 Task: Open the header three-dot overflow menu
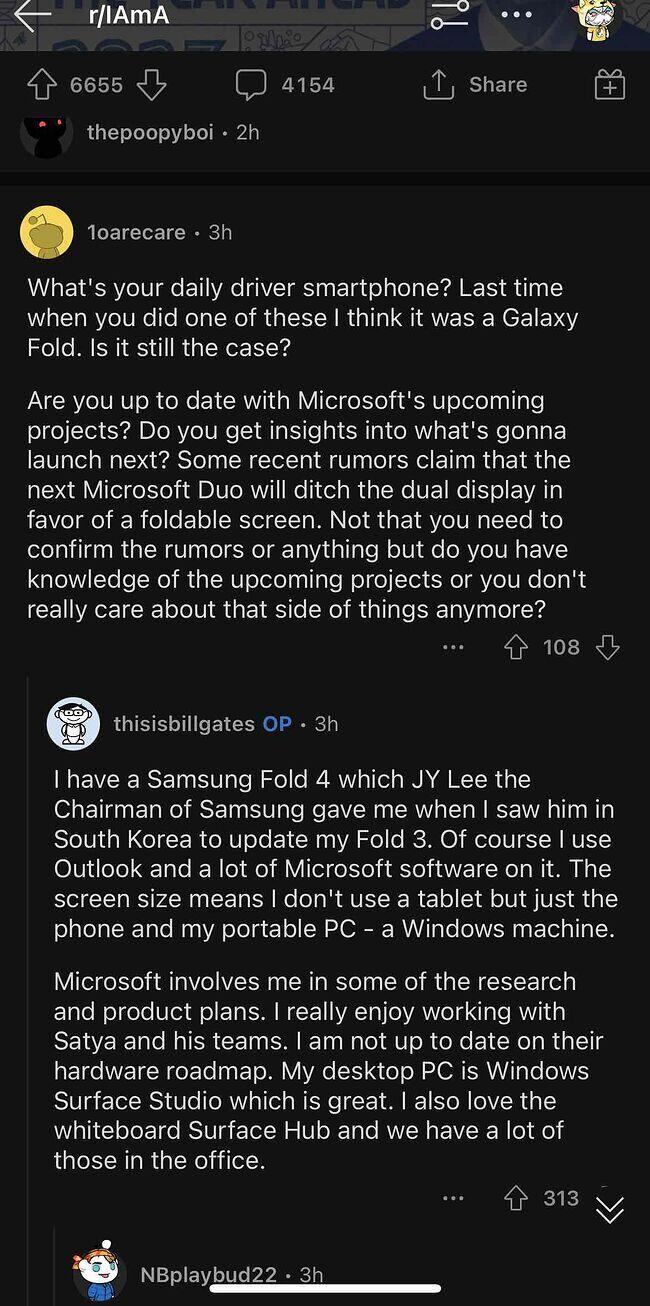(516, 16)
